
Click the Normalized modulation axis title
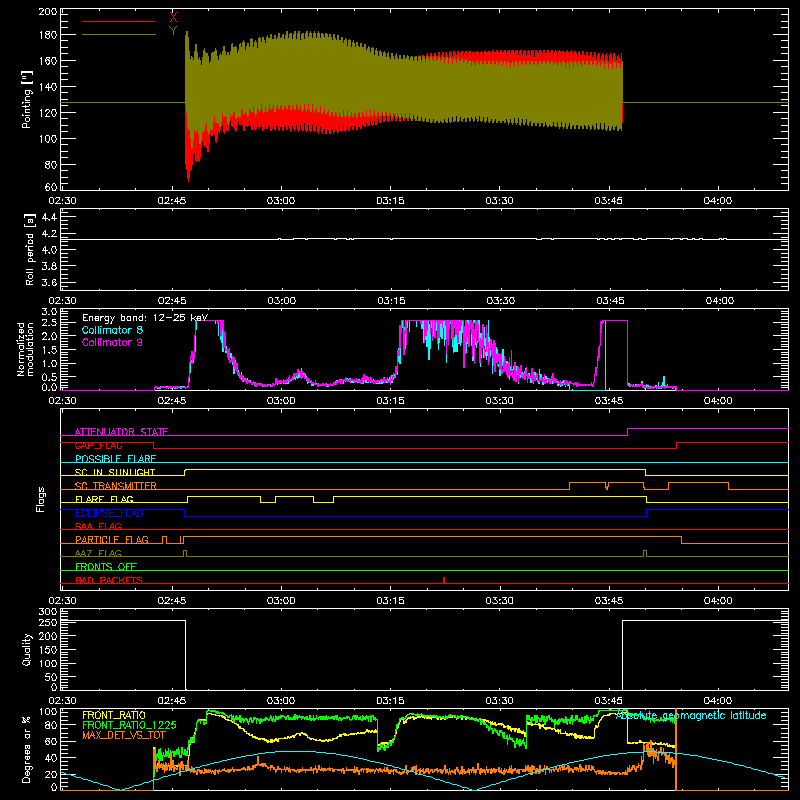[x=26, y=349]
